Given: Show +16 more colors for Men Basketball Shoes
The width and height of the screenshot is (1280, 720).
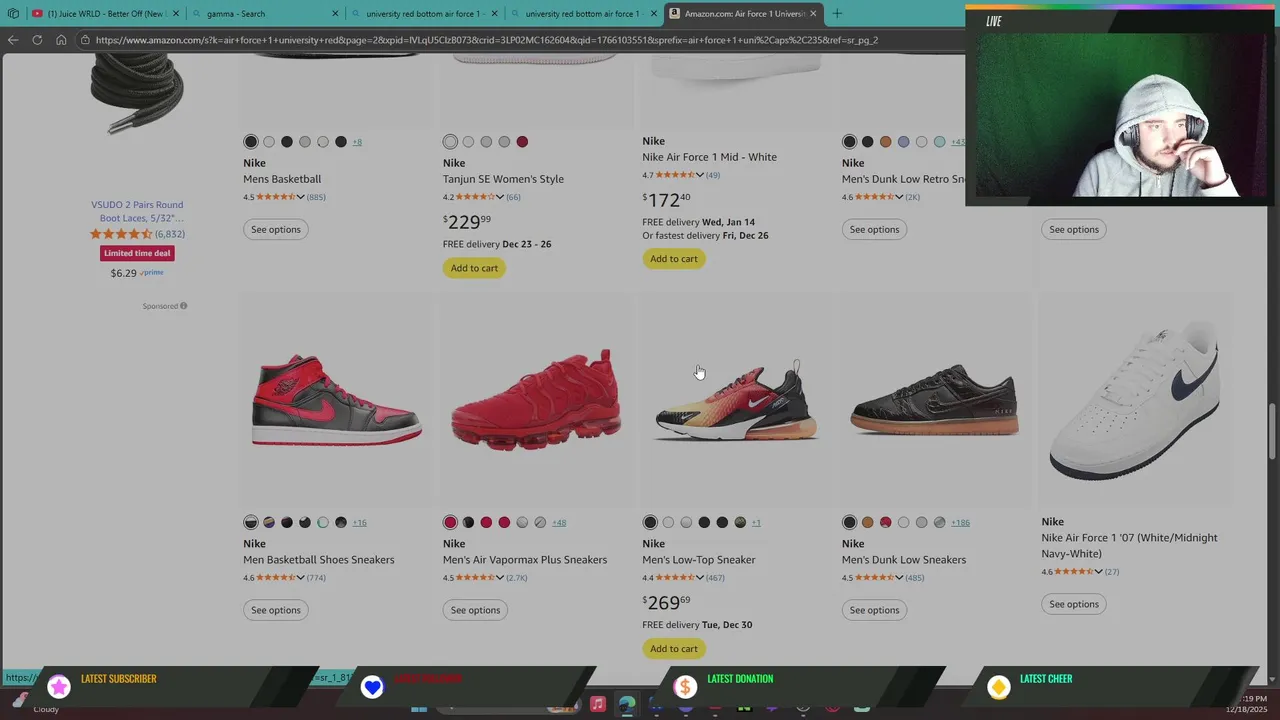Looking at the screenshot, I should pos(359,523).
